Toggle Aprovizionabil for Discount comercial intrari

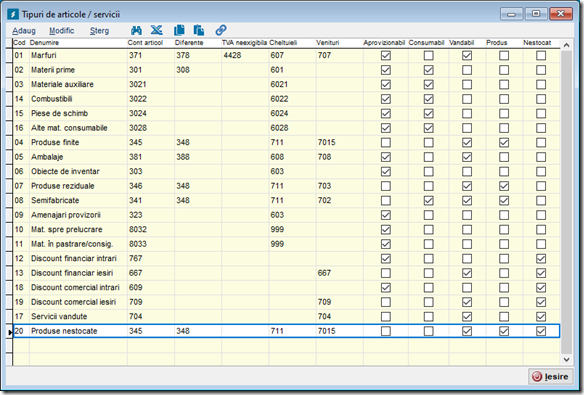tap(386, 287)
